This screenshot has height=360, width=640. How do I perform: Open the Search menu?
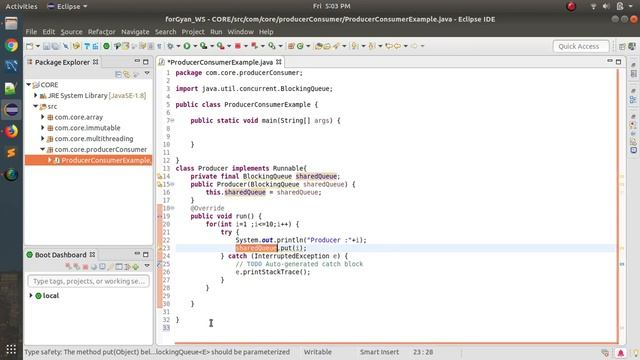(x=165, y=31)
